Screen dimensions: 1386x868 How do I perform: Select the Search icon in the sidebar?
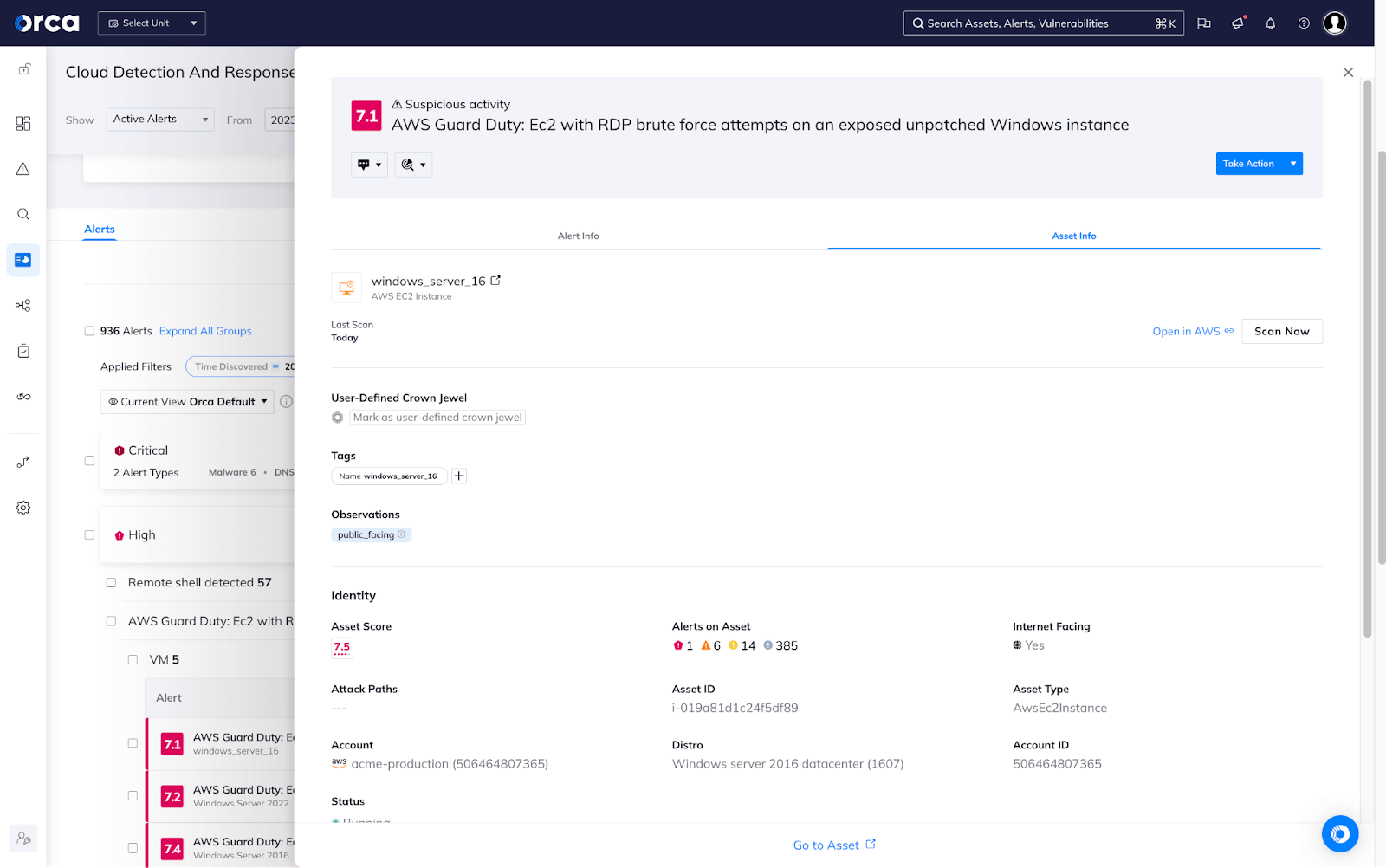[x=23, y=214]
